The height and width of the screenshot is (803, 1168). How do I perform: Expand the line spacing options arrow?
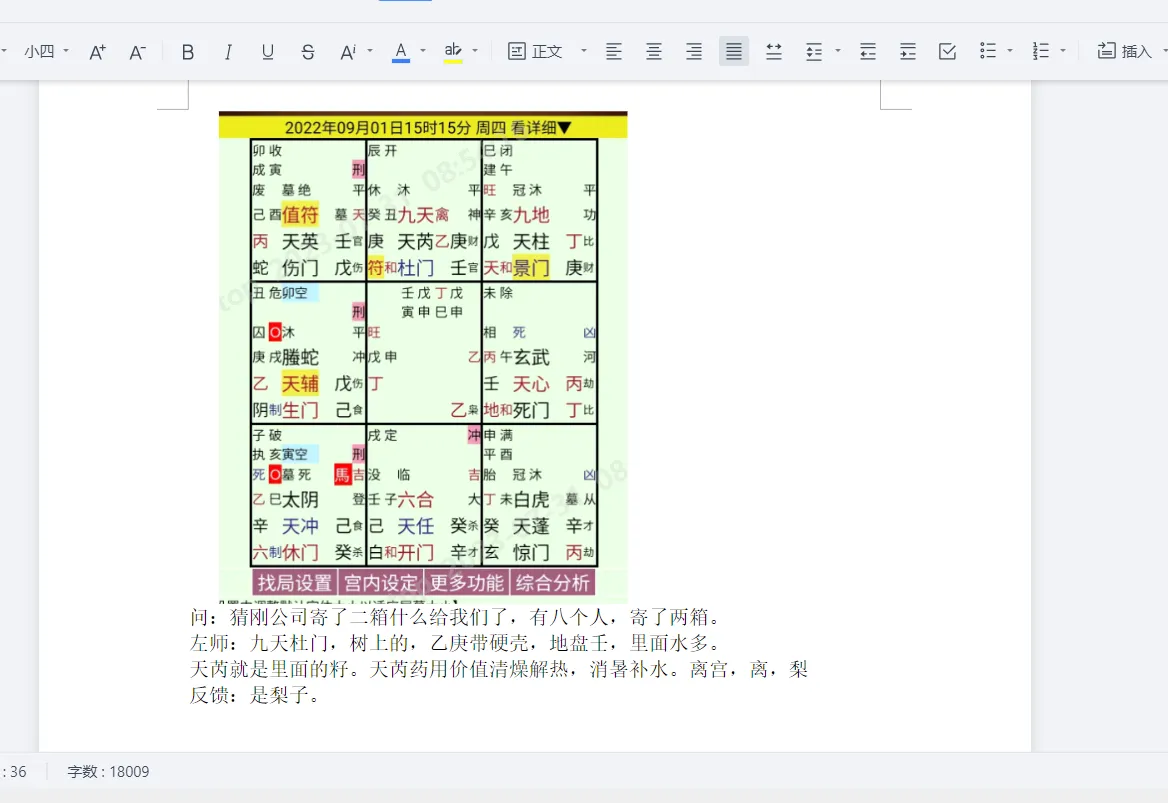(x=837, y=52)
